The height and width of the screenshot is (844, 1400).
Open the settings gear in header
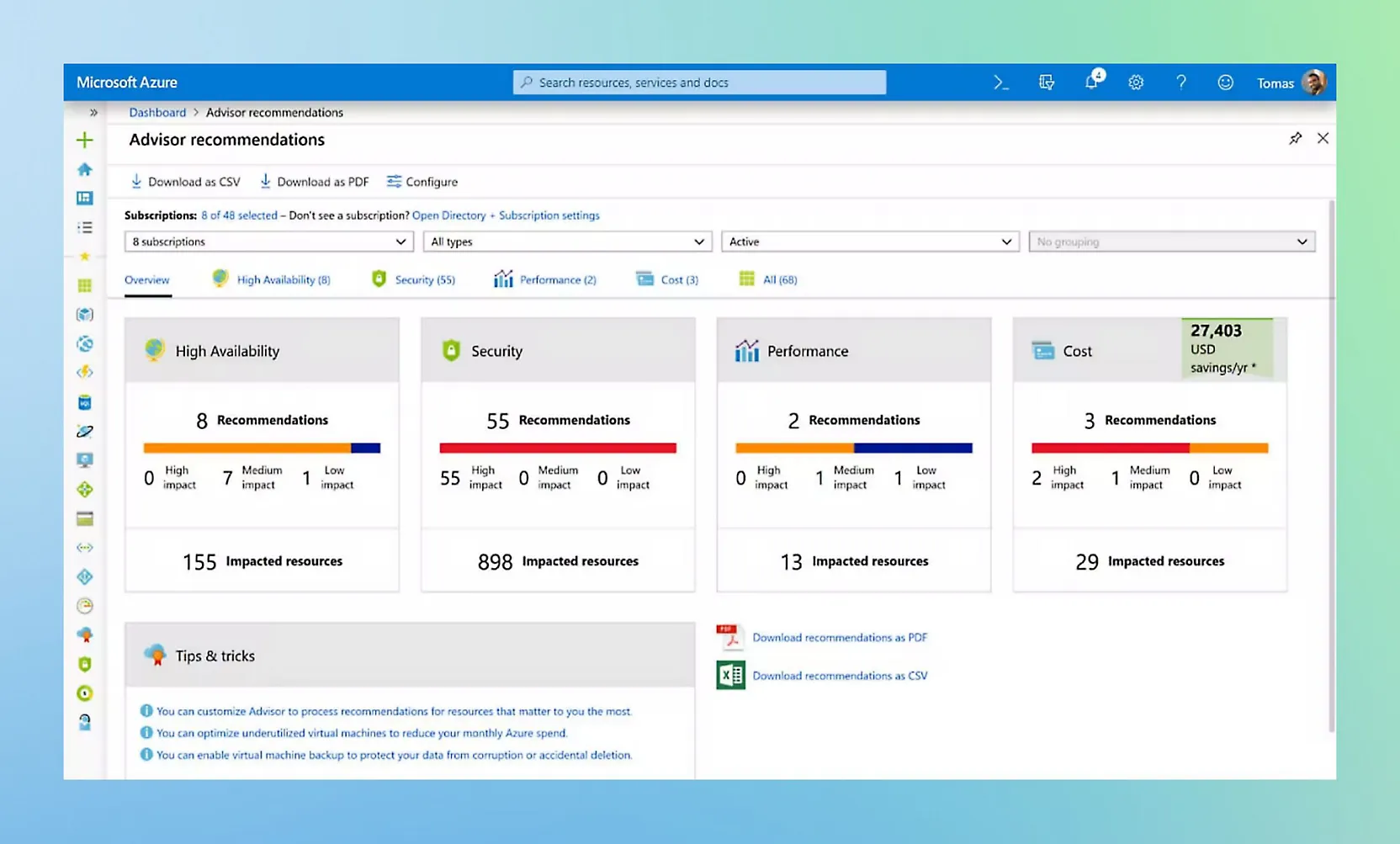pyautogui.click(x=1136, y=82)
